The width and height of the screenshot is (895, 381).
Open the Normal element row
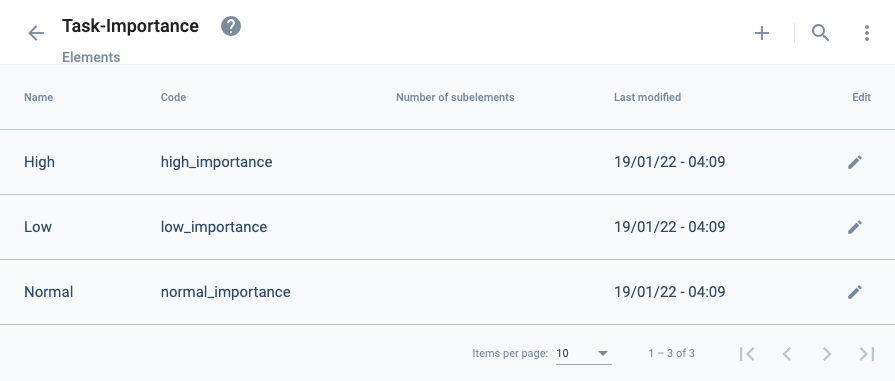[448, 292]
